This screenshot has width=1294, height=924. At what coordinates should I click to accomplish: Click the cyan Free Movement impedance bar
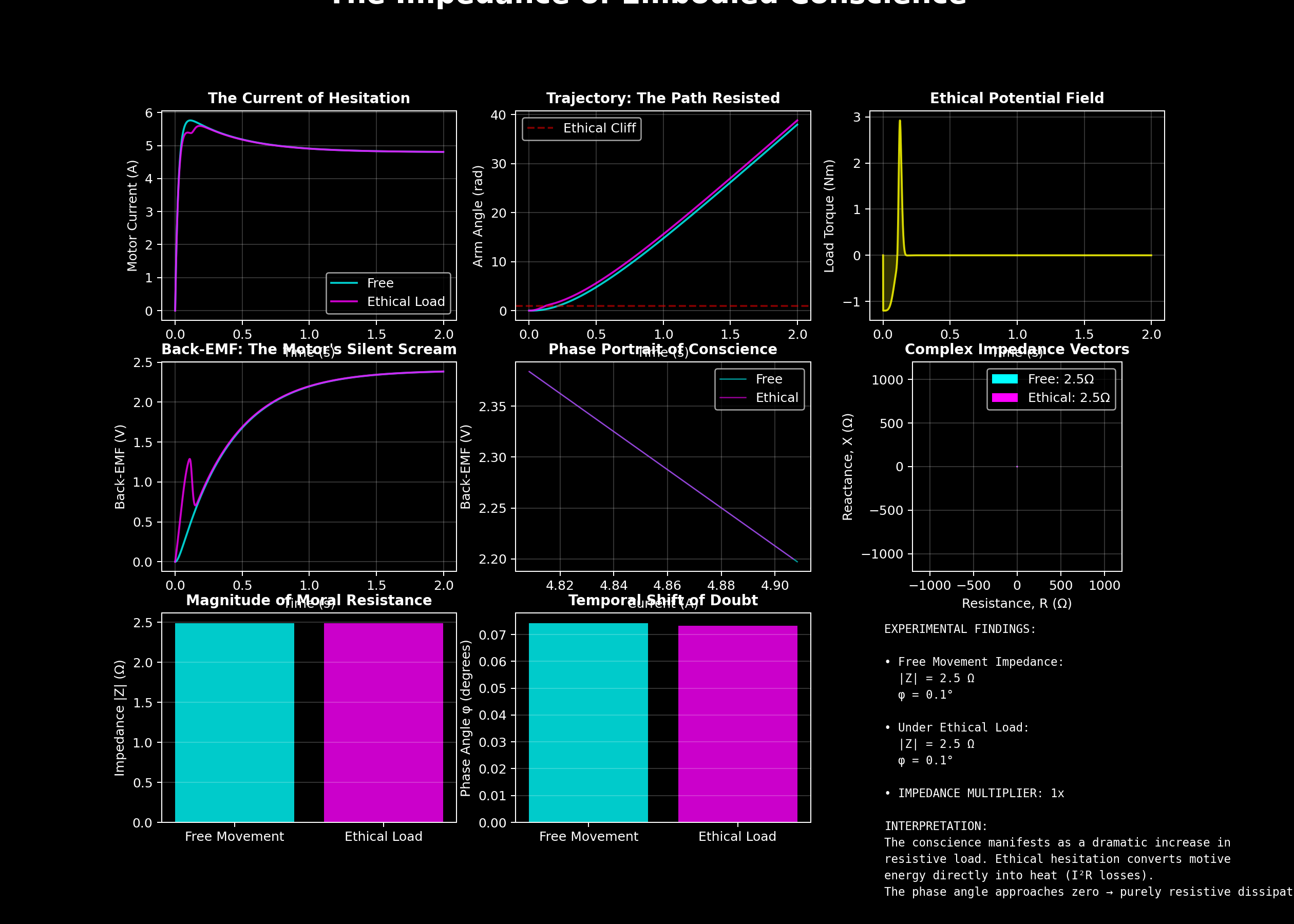point(235,723)
